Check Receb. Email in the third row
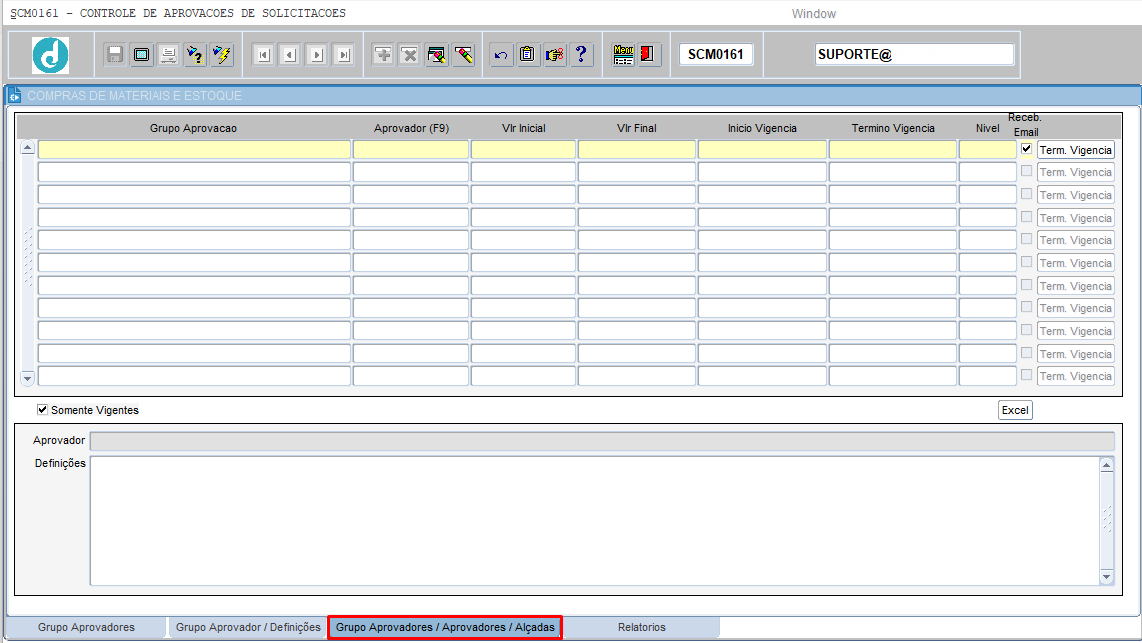The height and width of the screenshot is (643, 1142). coord(1026,194)
